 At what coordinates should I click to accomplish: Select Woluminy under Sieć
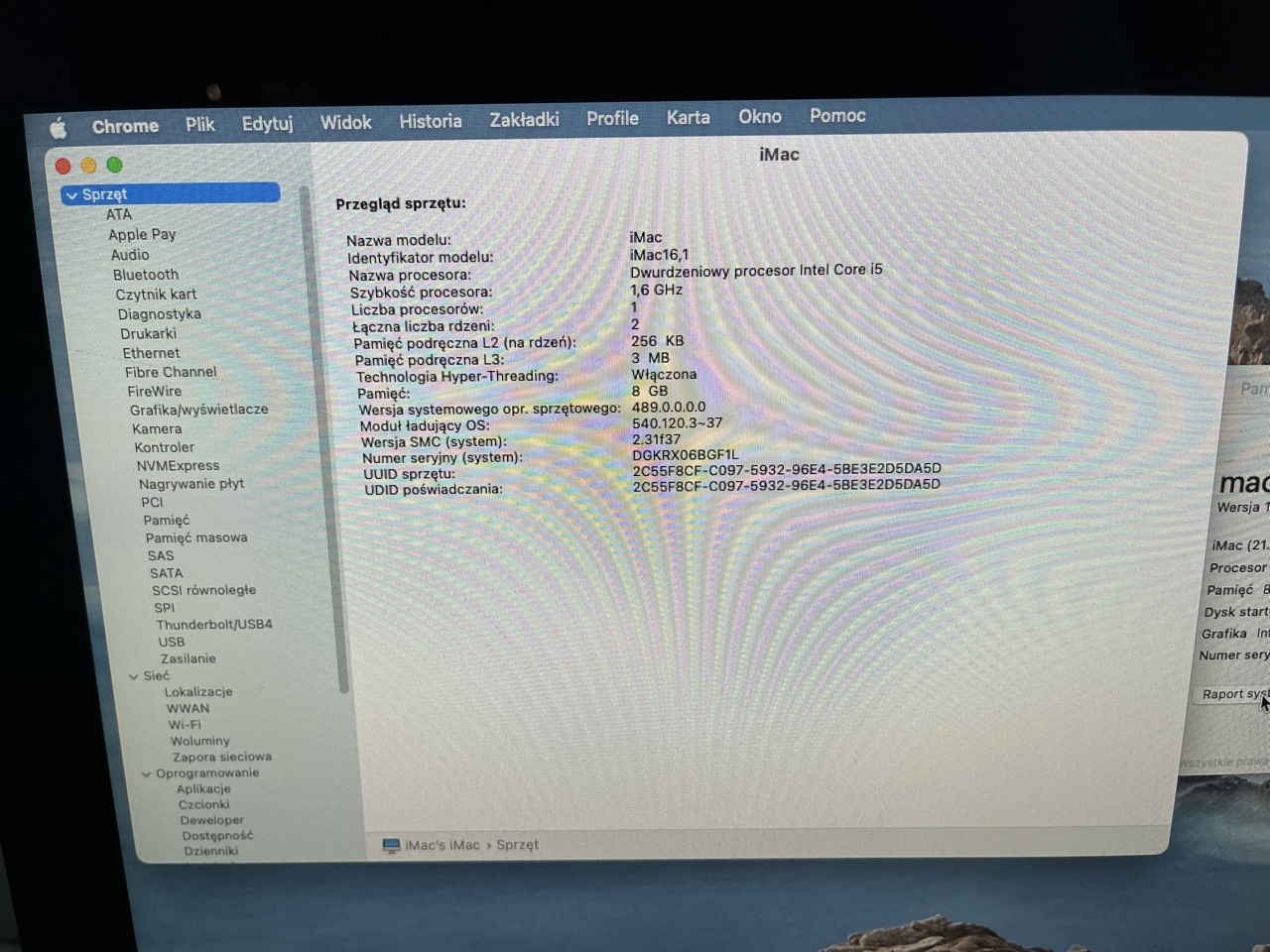[199, 741]
